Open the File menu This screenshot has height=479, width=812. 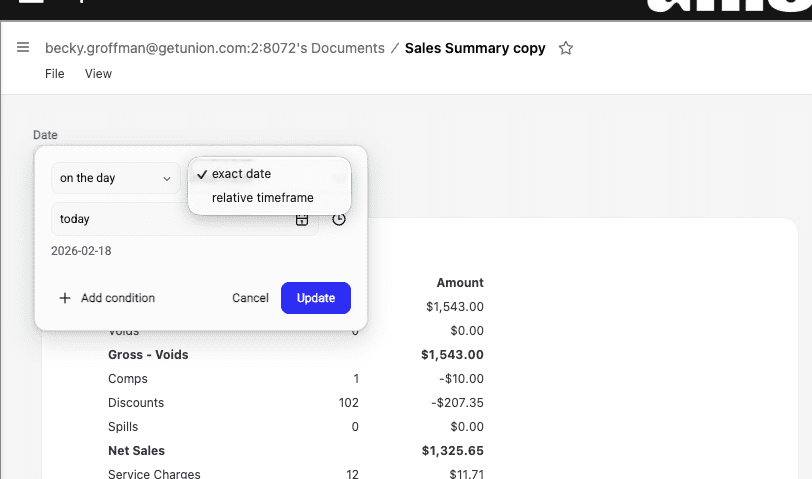[55, 74]
